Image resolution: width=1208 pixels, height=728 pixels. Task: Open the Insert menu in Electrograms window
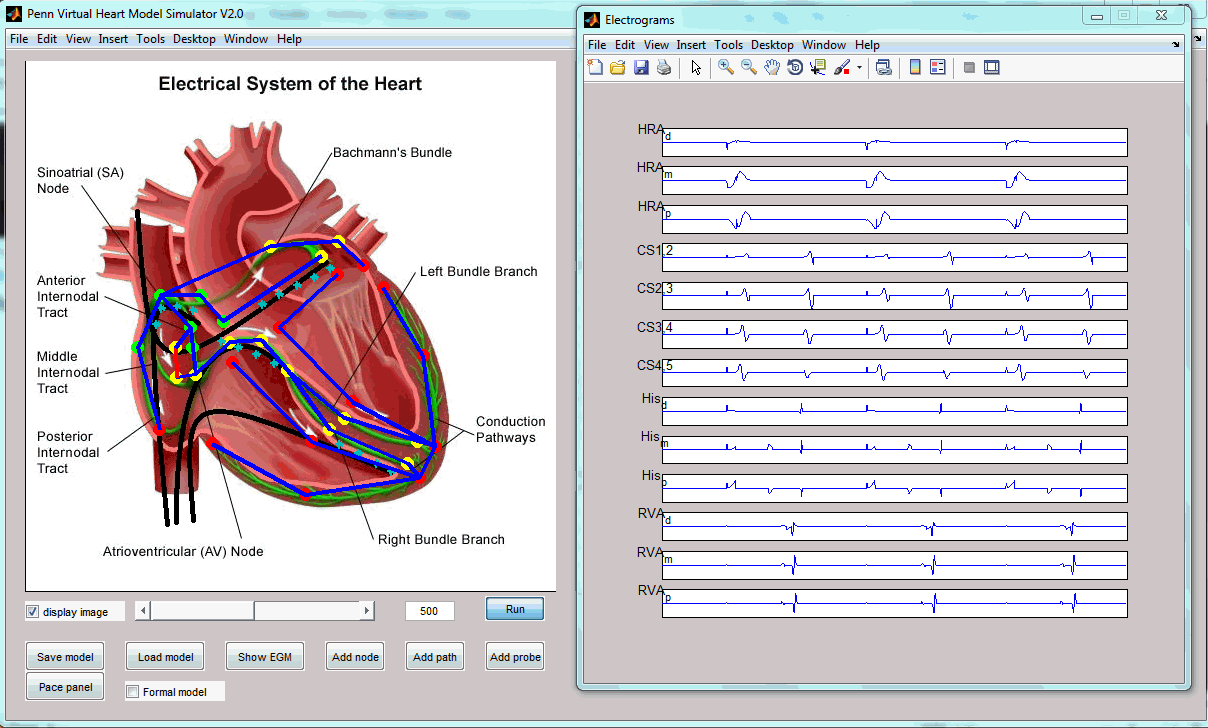click(691, 45)
